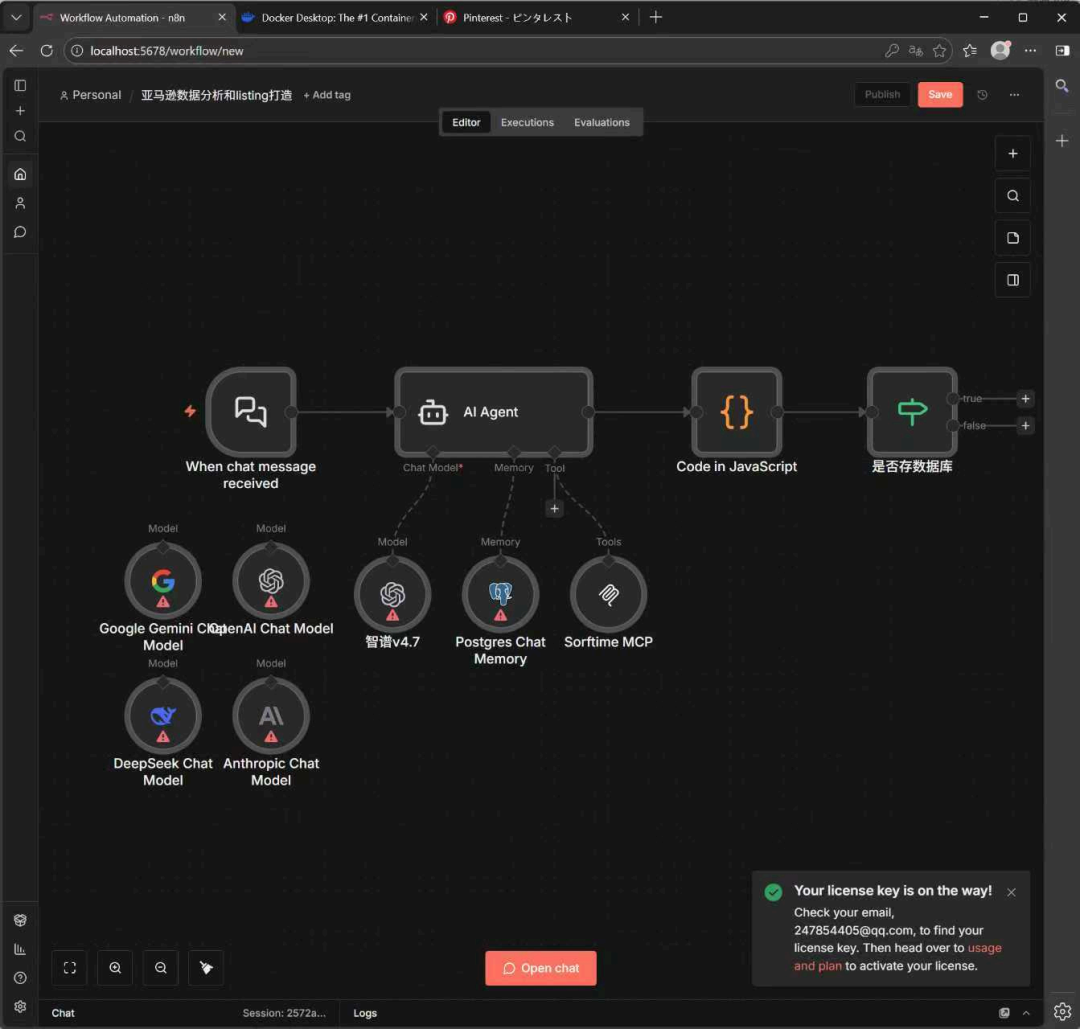Click the zoom to fit canvas icon
This screenshot has height=1029, width=1080.
[70, 968]
